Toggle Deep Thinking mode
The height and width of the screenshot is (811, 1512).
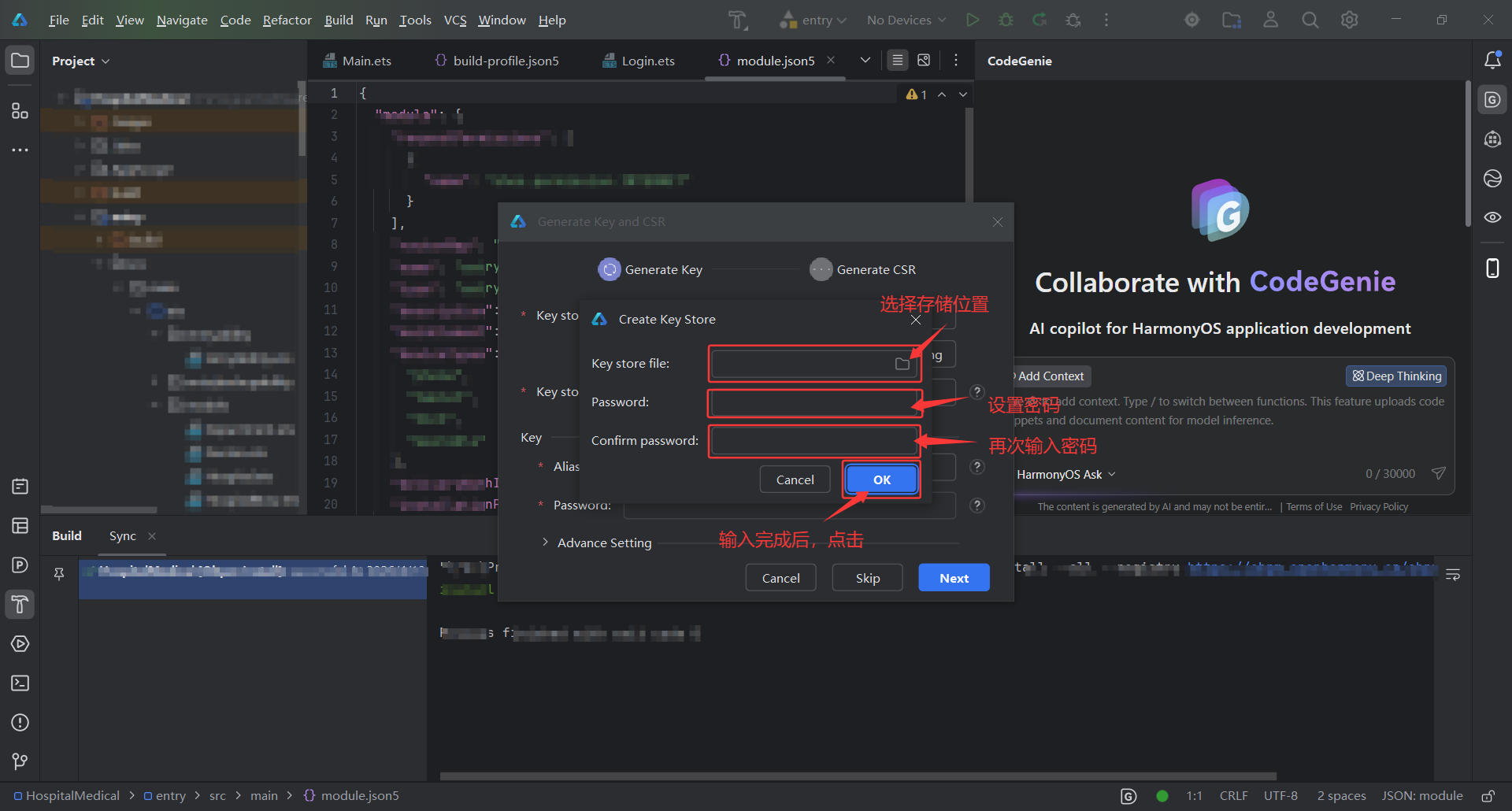[1396, 376]
